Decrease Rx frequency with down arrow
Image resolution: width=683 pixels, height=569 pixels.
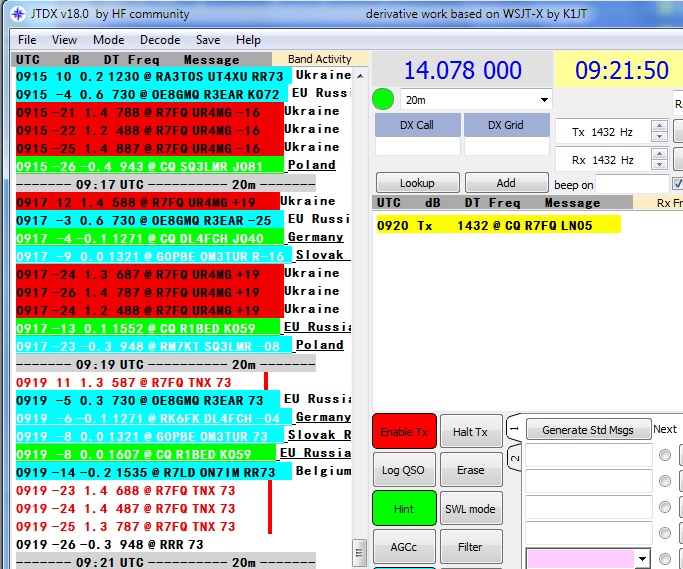(659, 165)
